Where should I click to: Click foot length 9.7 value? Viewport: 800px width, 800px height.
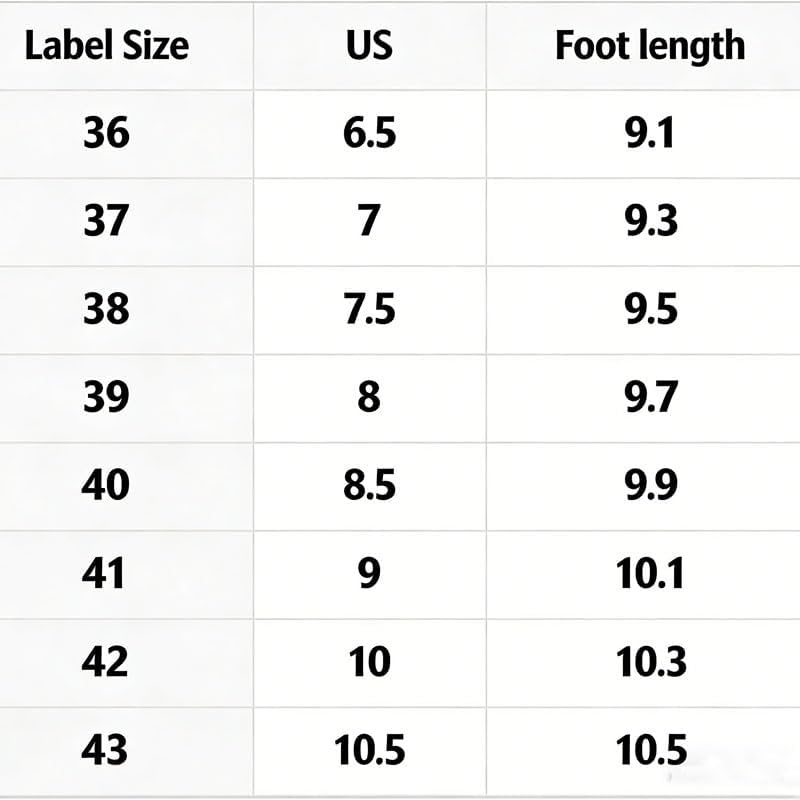[x=651, y=397]
